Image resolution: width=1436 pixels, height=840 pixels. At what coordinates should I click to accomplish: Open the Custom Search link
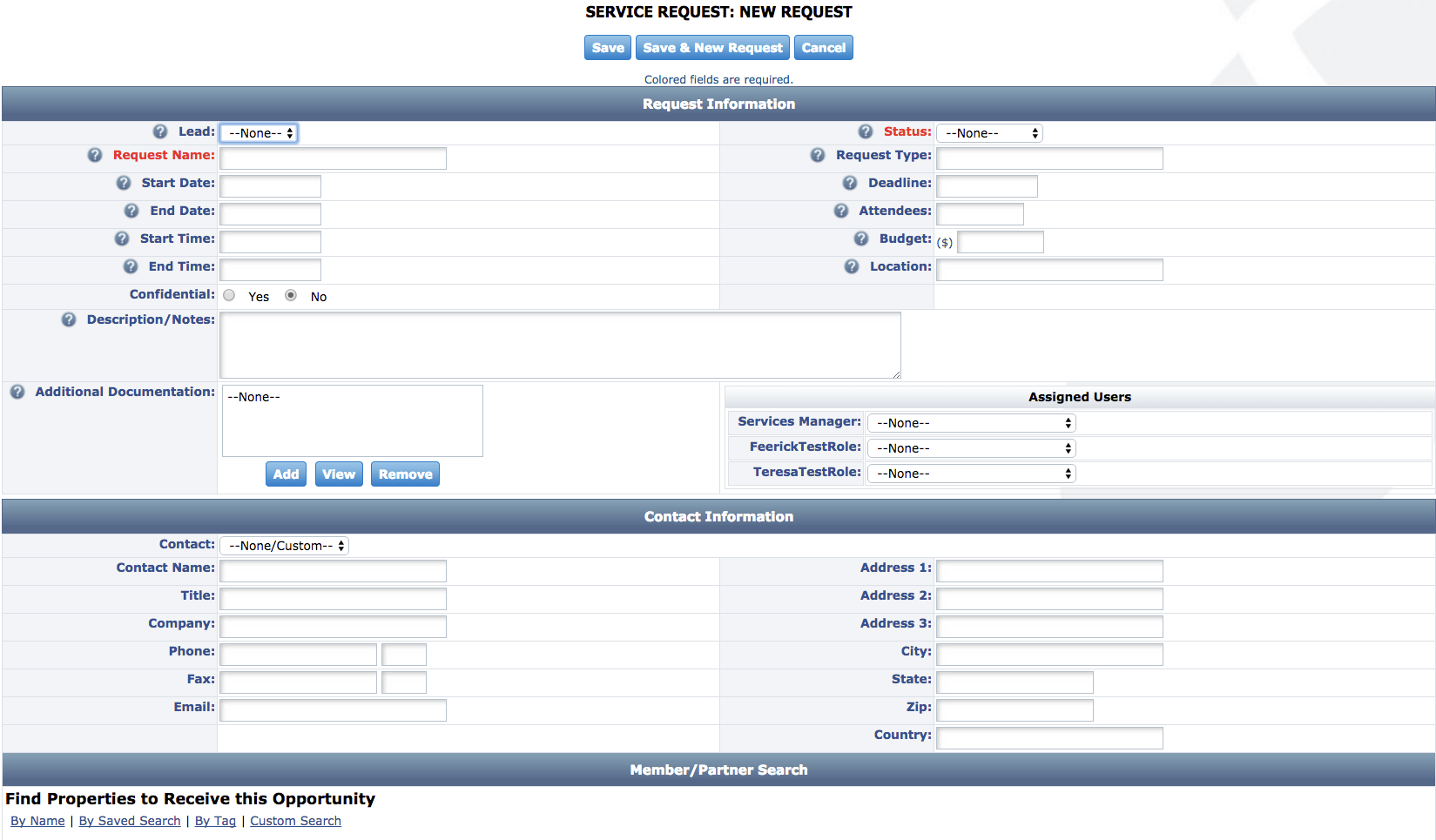(x=295, y=821)
